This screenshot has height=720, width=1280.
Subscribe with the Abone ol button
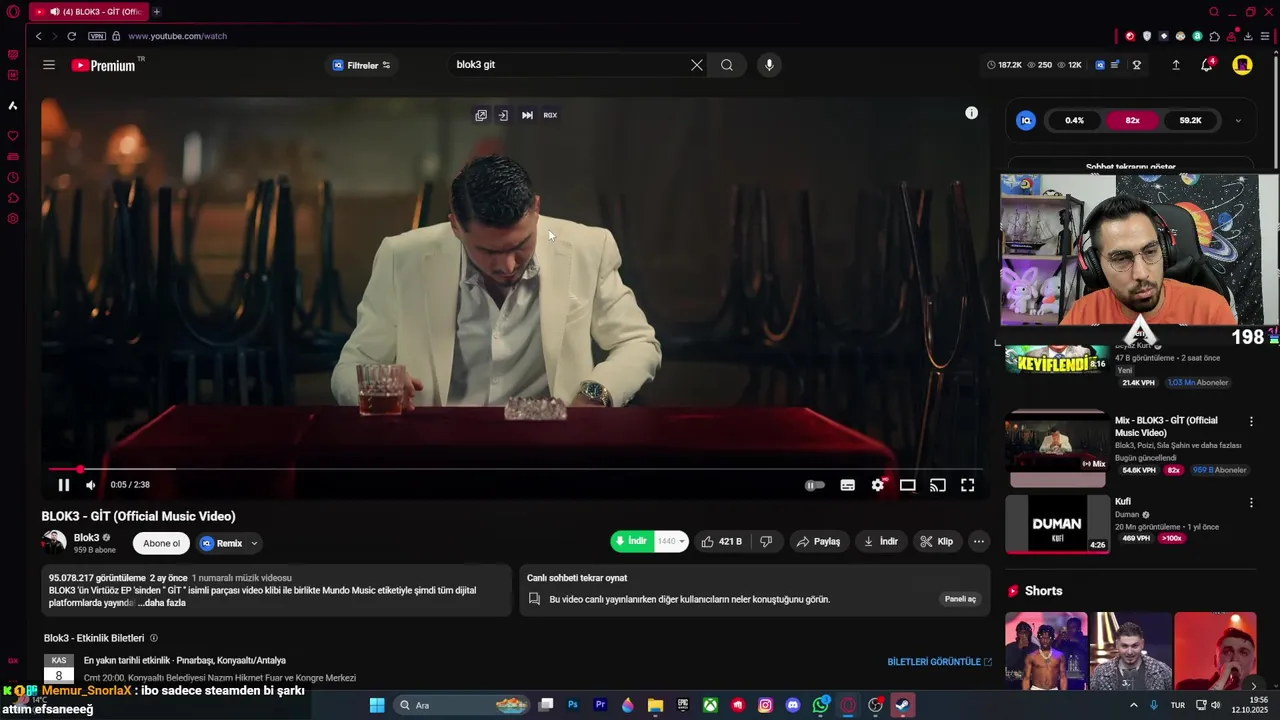pos(161,543)
